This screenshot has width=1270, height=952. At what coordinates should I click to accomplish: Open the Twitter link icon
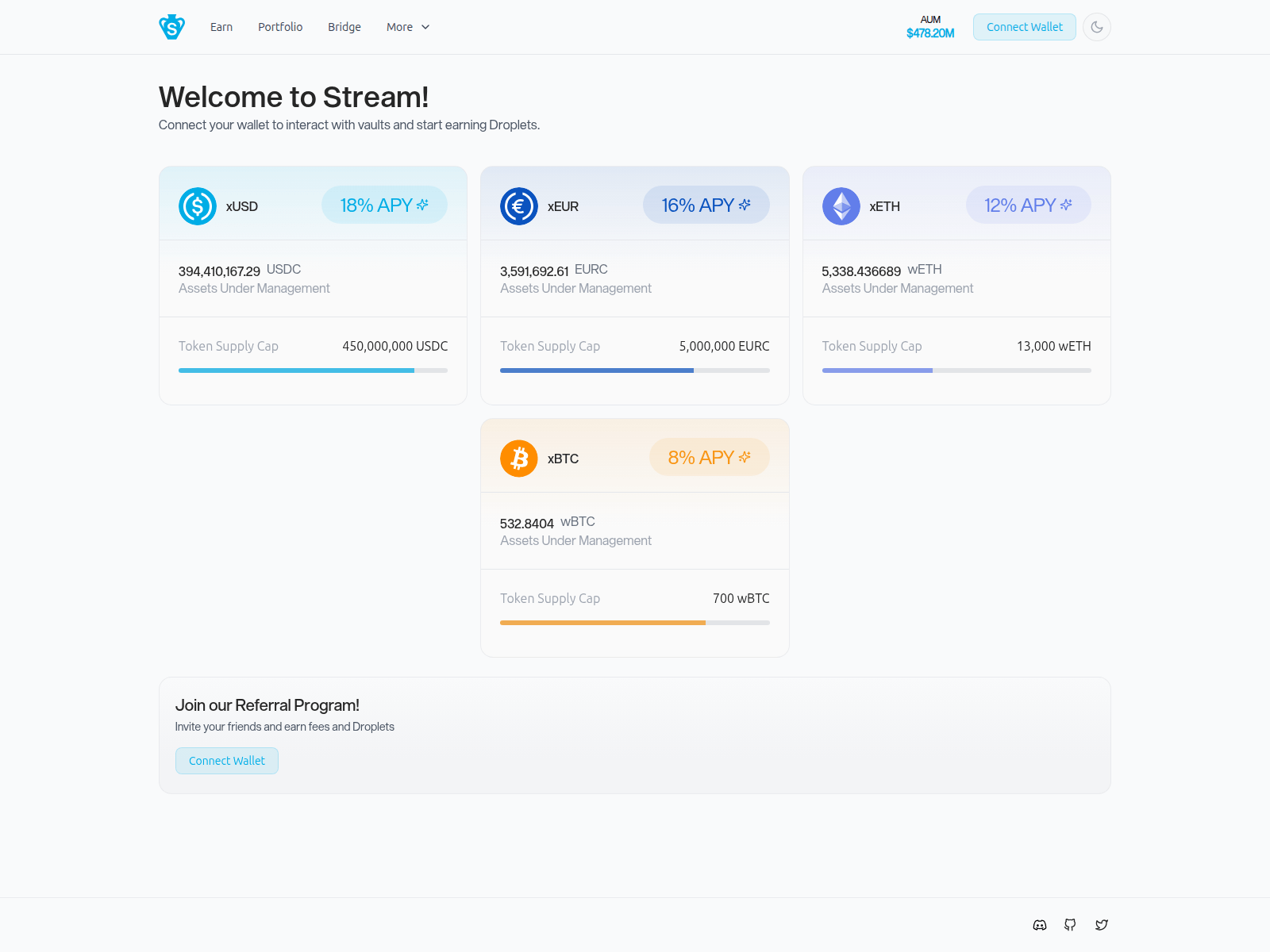[x=1101, y=925]
